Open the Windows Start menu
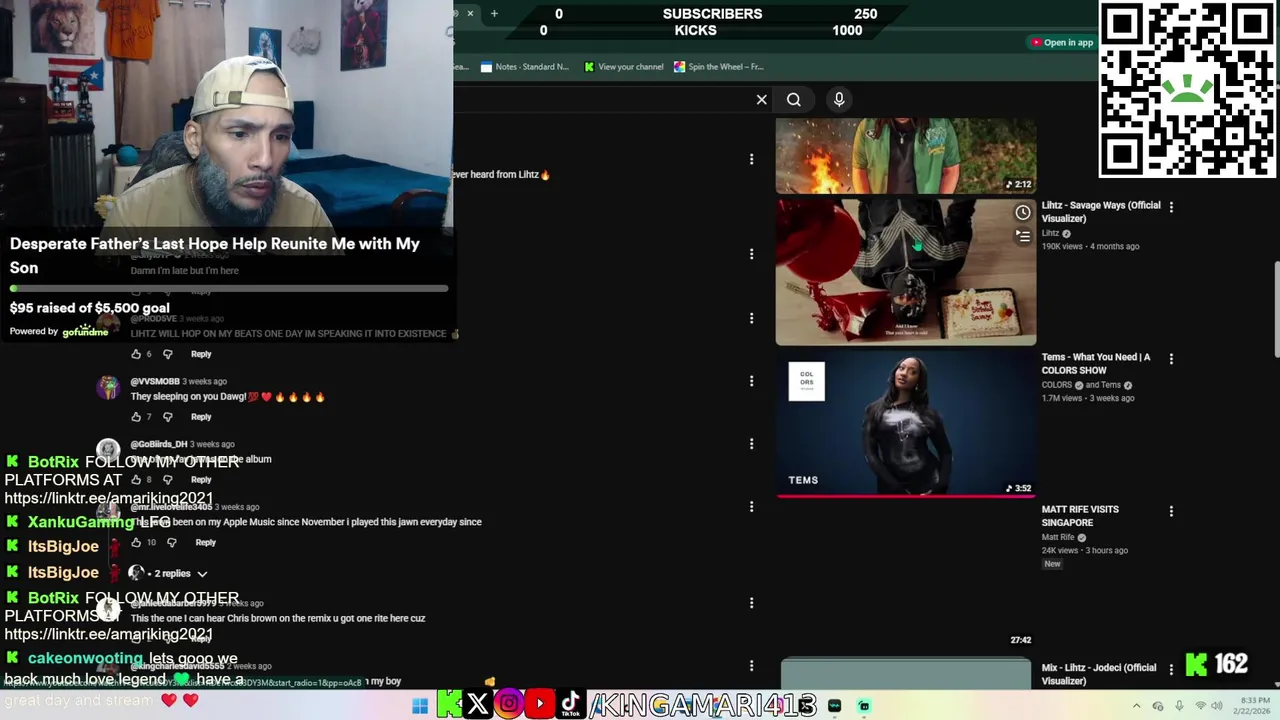1280x720 pixels. [420, 706]
